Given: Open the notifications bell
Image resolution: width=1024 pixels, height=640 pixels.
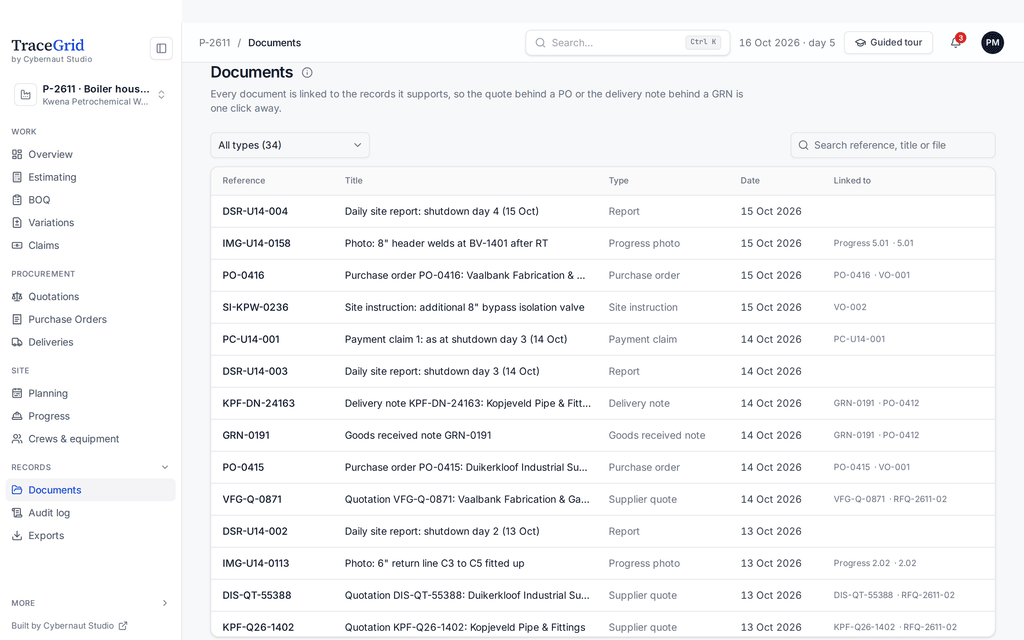Looking at the screenshot, I should tap(955, 42).
